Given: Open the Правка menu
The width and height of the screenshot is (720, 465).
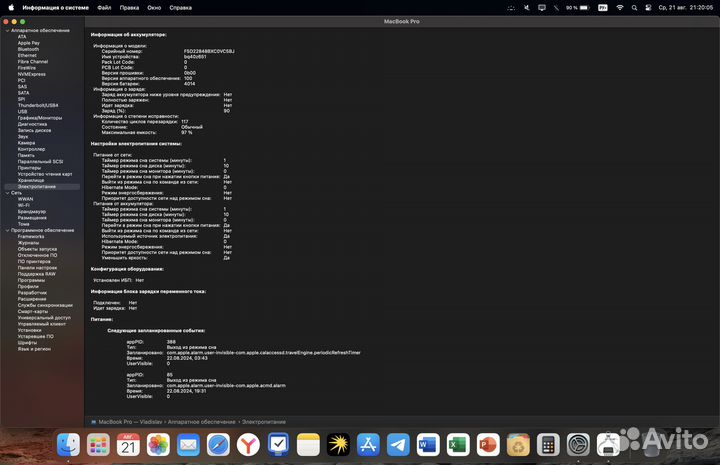Looking at the screenshot, I should (129, 7).
